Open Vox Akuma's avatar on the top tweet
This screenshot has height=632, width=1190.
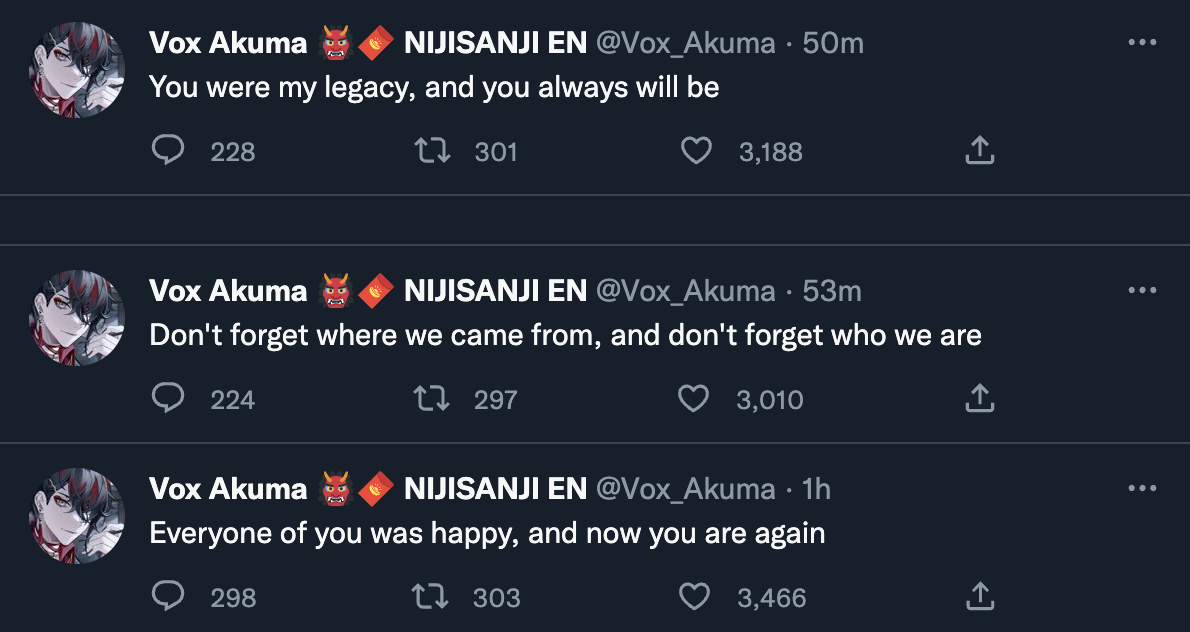pyautogui.click(x=76, y=70)
